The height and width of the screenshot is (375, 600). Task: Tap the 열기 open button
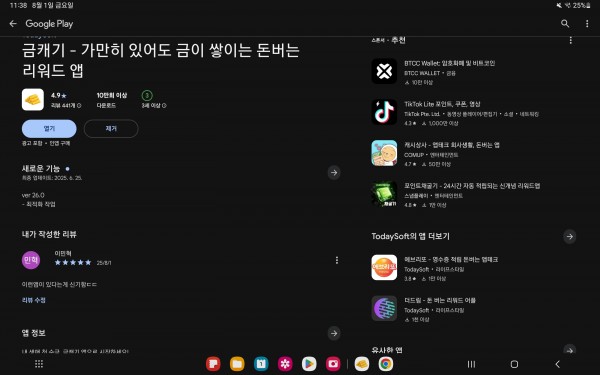coord(49,129)
